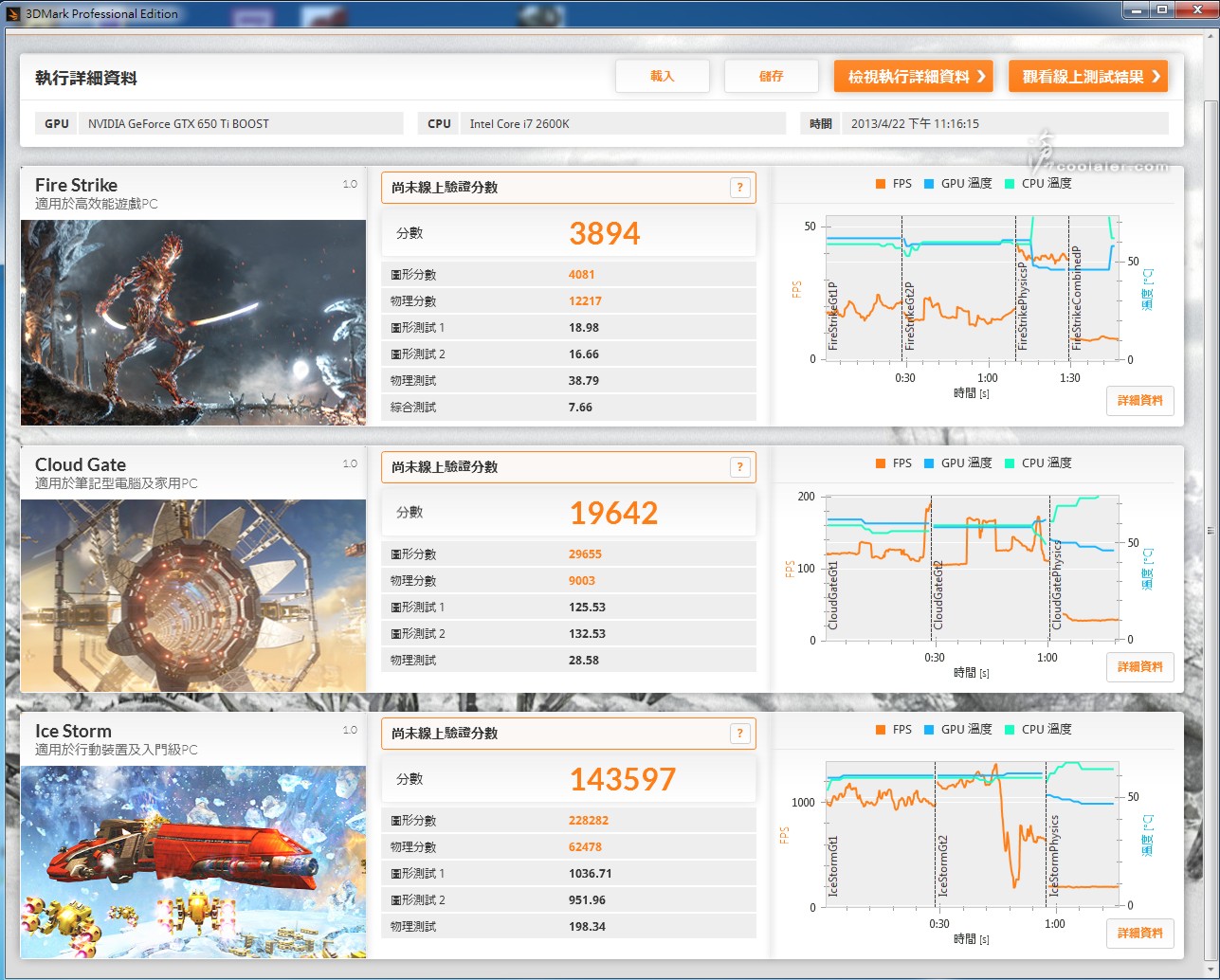Click Fire Strike 物理測試 value 38.79

tap(584, 381)
